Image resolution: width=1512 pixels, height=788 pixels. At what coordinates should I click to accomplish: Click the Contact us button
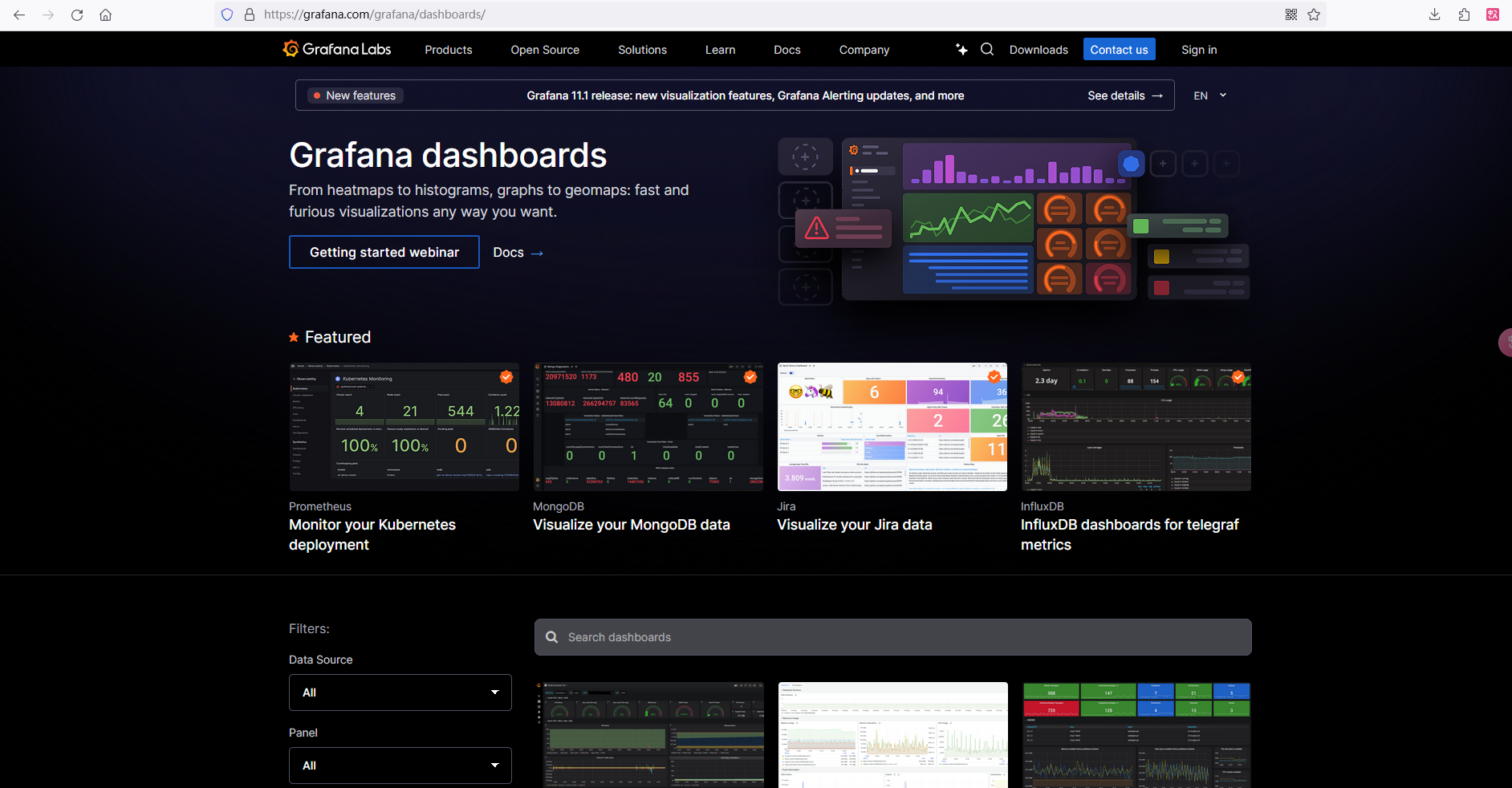click(1119, 50)
